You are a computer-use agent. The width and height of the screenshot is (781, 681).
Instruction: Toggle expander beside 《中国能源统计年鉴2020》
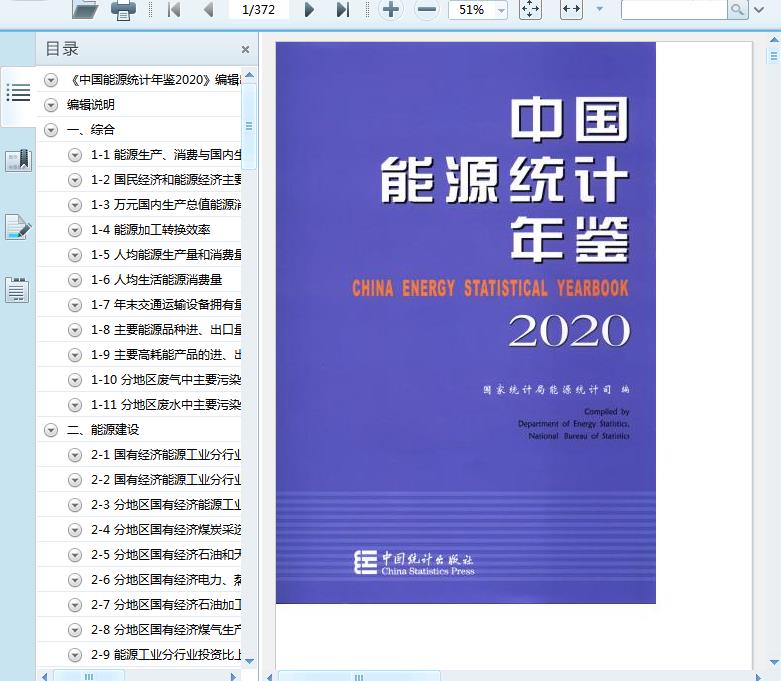[51, 80]
